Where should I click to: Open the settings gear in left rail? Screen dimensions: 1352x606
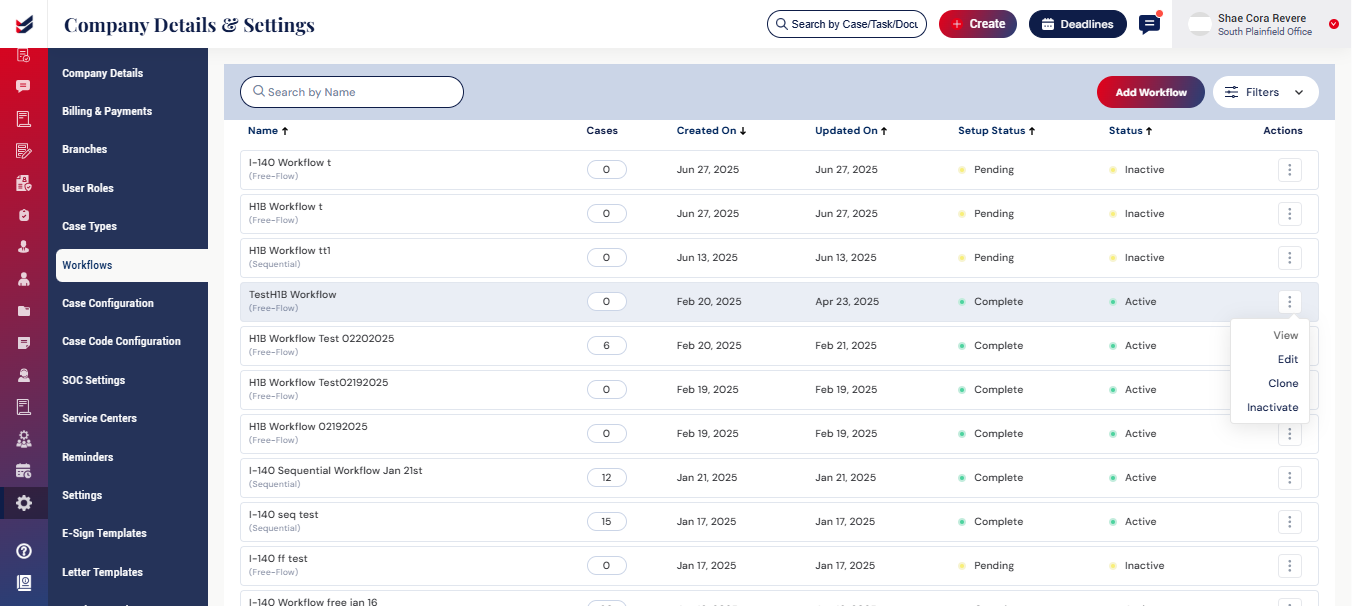pyautogui.click(x=23, y=503)
